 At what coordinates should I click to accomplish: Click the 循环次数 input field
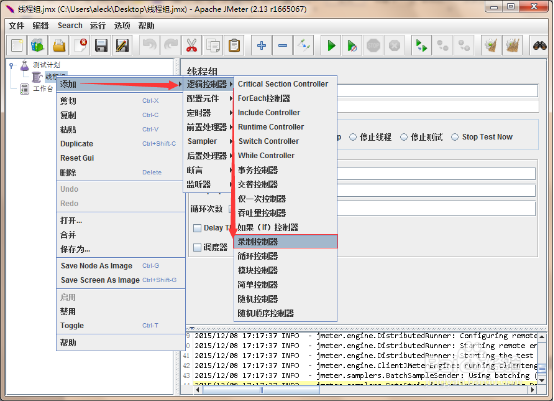click(436, 209)
